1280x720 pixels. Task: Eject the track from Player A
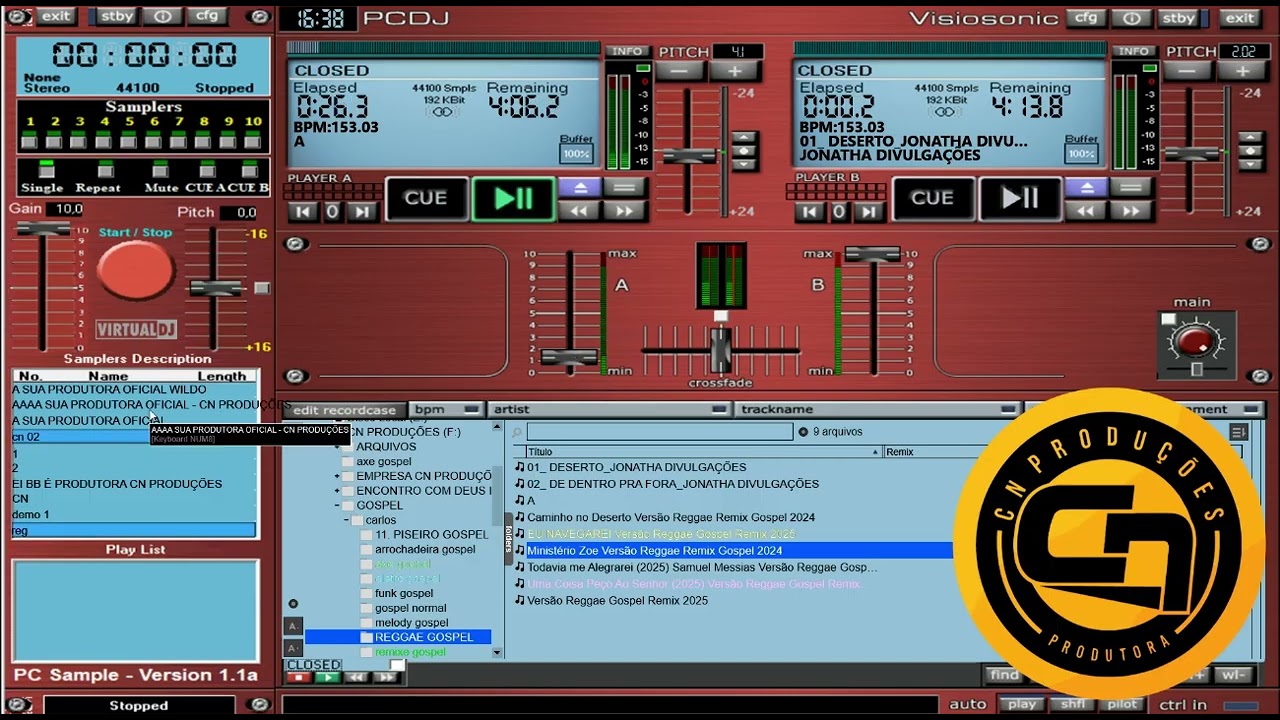tap(579, 187)
